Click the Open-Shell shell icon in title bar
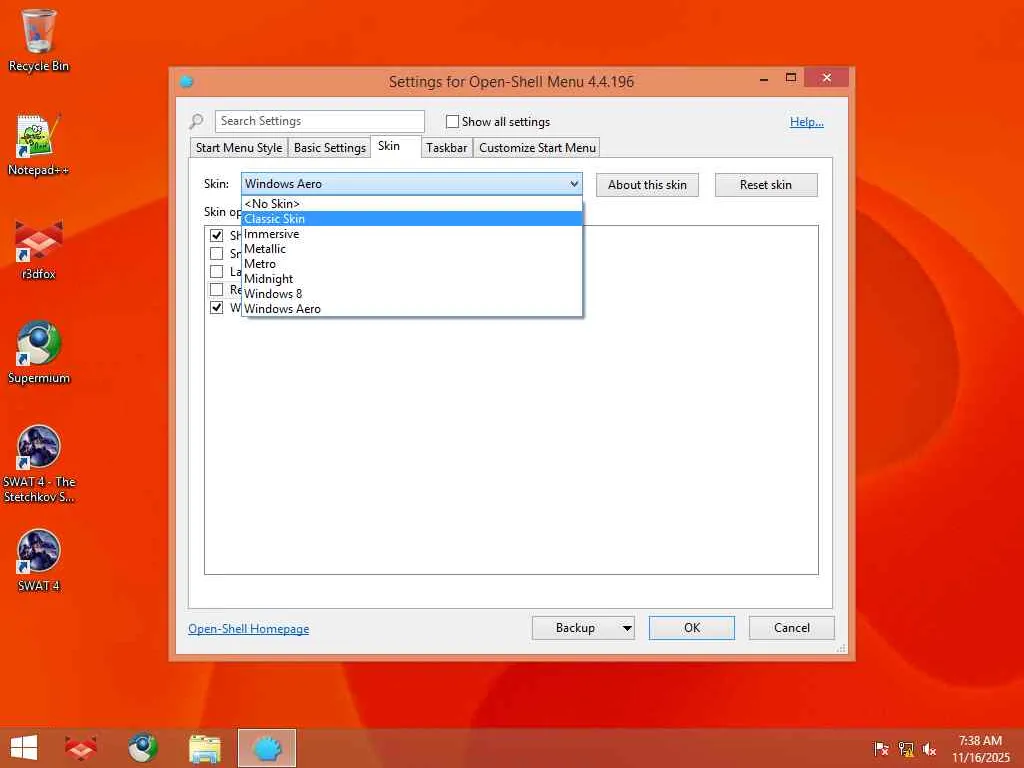Screen dimensions: 1024x768 click(x=187, y=82)
